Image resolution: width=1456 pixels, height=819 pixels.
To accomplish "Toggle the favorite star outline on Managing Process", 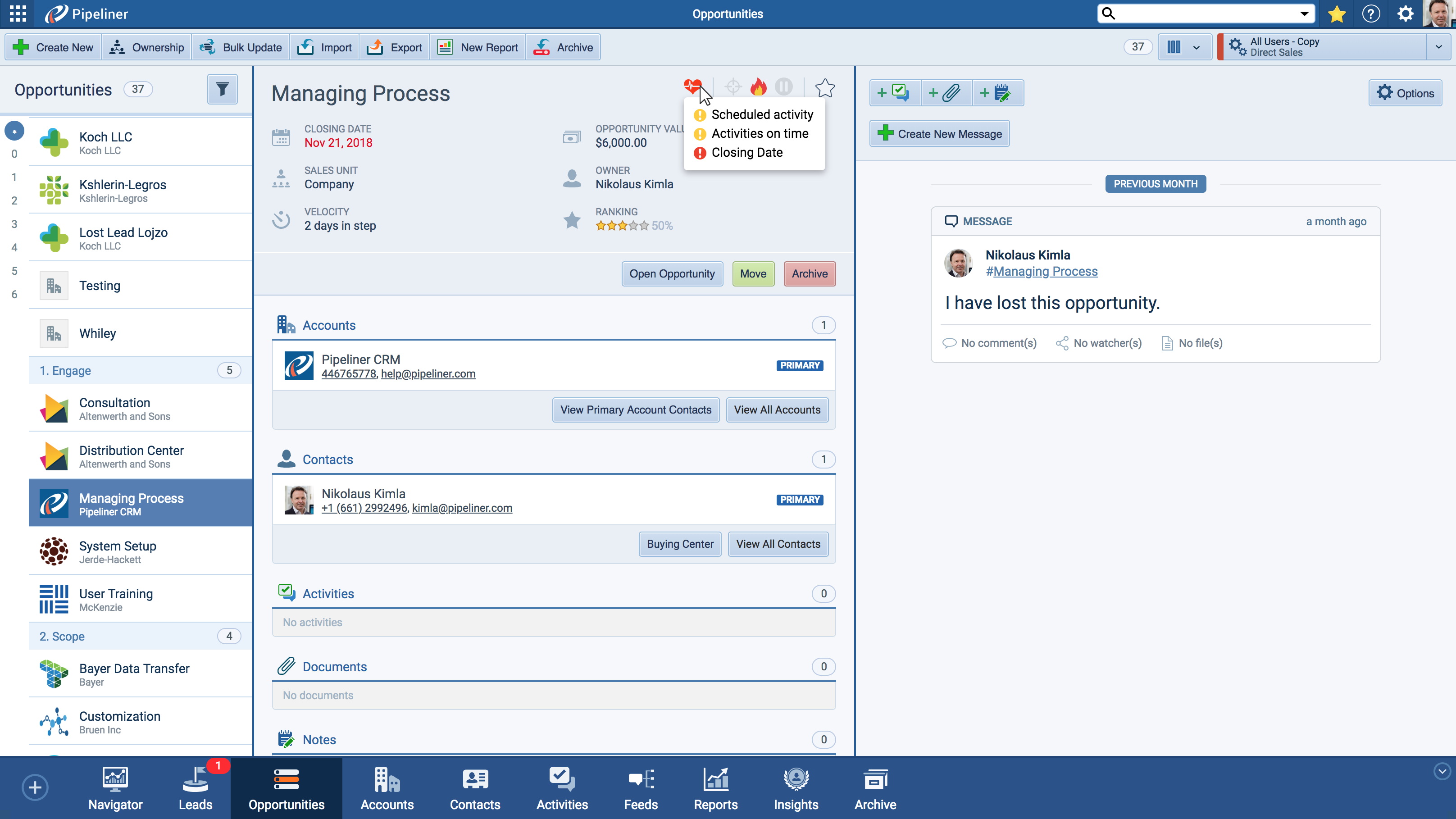I will [825, 87].
